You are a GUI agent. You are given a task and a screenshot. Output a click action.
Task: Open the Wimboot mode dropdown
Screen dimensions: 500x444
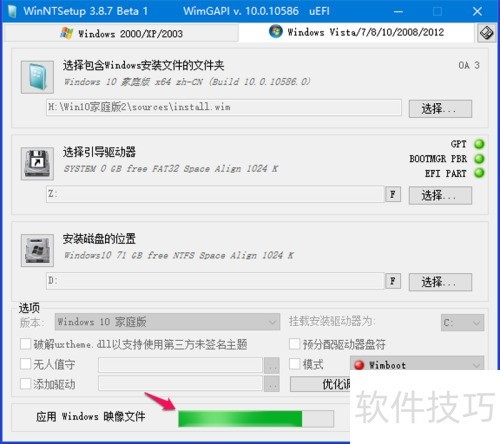point(417,364)
